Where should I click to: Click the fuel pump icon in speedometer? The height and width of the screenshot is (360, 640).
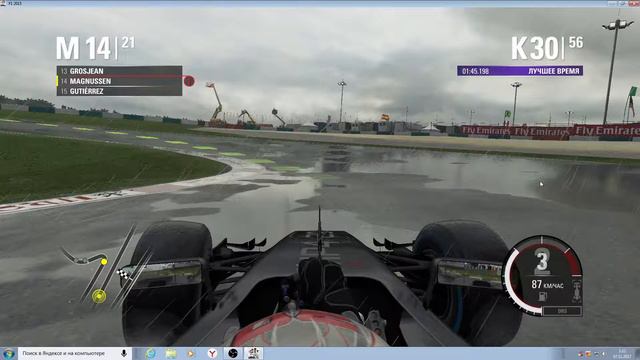tap(542, 297)
